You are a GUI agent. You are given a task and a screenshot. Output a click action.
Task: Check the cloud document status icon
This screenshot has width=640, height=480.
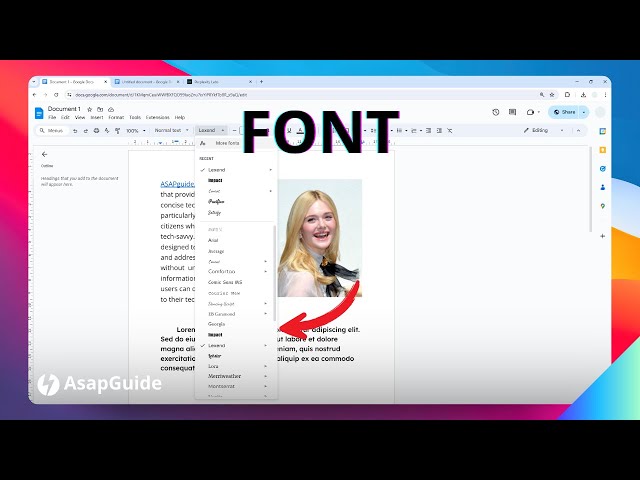pos(111,109)
